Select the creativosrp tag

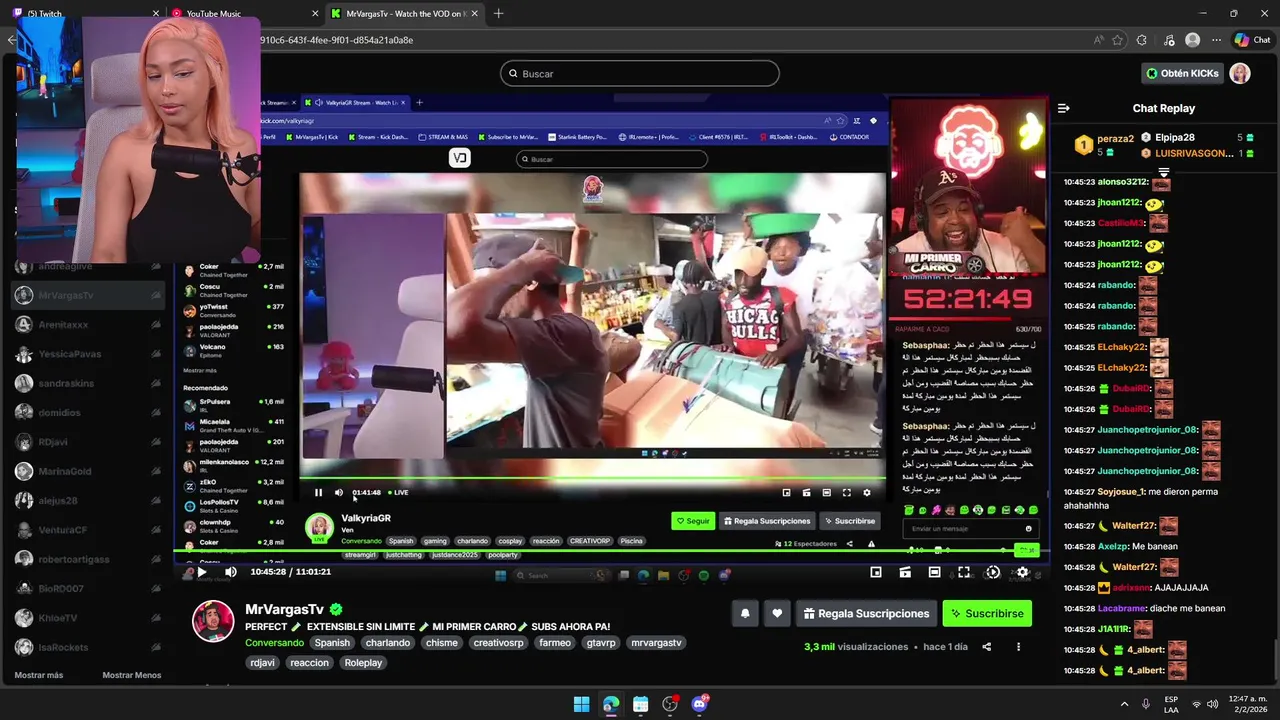[499, 643]
